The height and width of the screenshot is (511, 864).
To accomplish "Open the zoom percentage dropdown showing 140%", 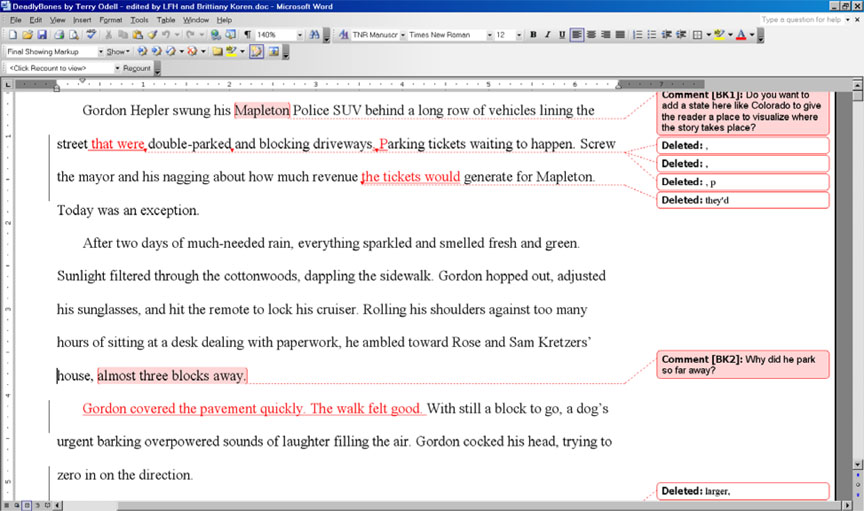I will (300, 35).
